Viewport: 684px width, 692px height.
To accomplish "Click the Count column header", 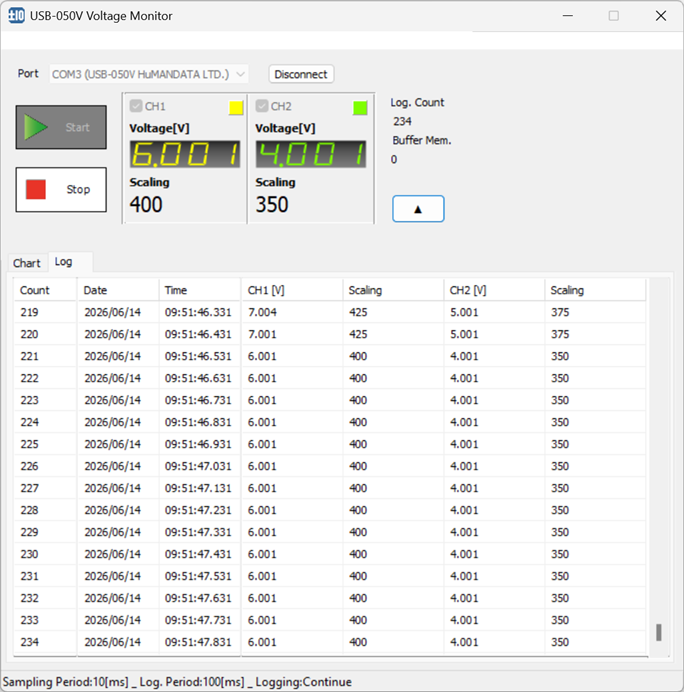I will [45, 290].
